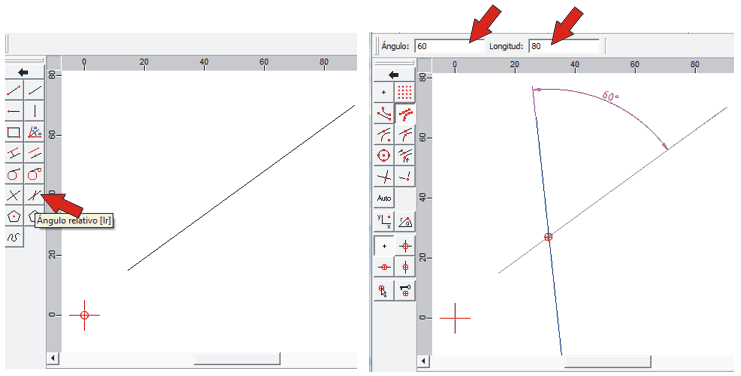Click the Ángulo input field
Image resolution: width=741 pixels, height=376 pixels.
click(449, 46)
